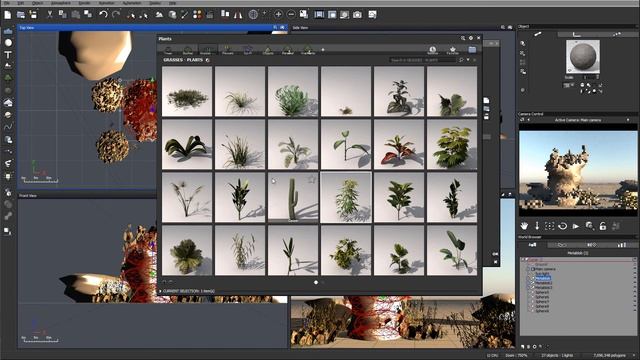The width and height of the screenshot is (640, 360).
Task: Open the File menu
Action: (x=7, y=3)
